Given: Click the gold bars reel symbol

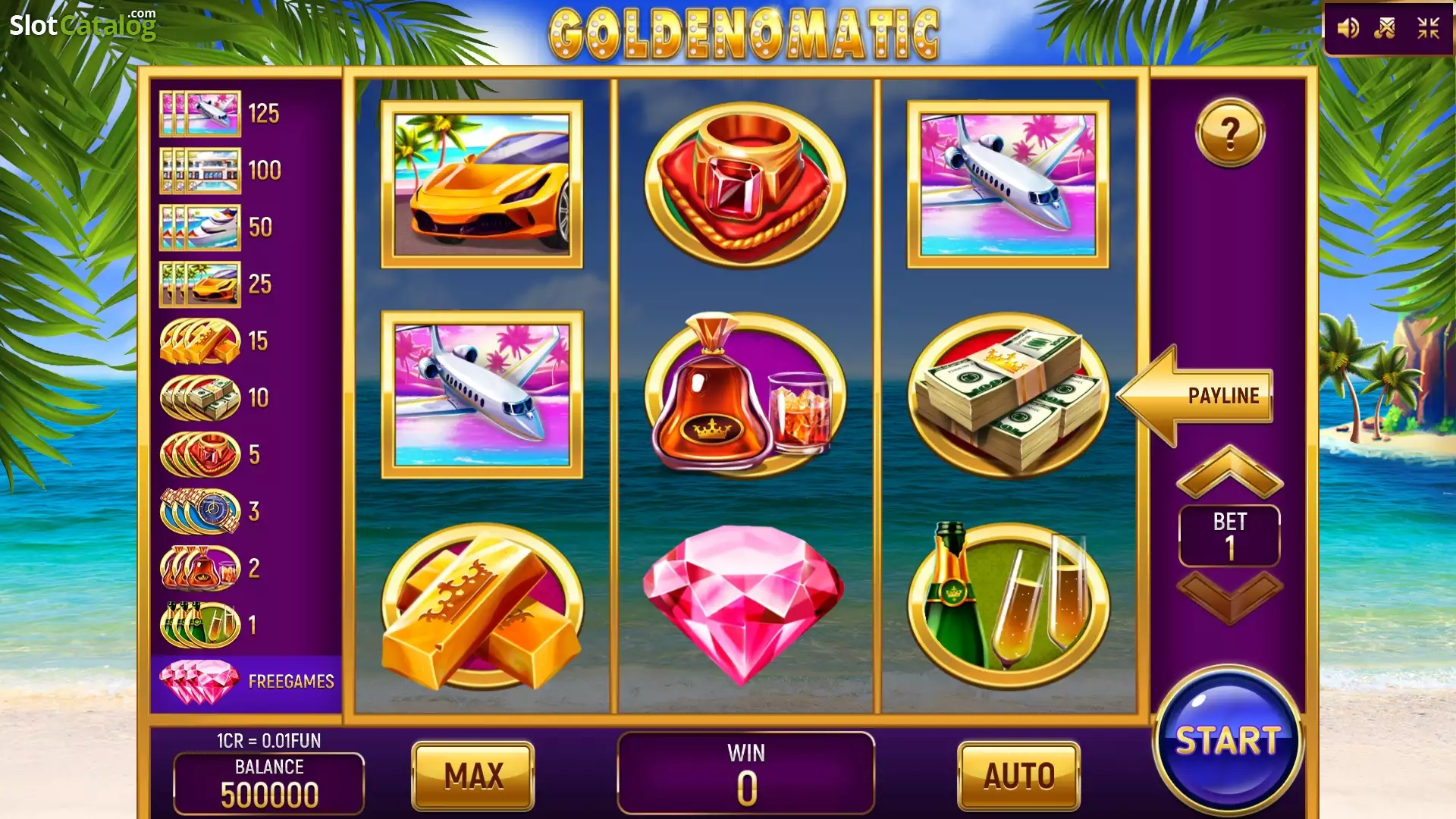Looking at the screenshot, I should (482, 606).
